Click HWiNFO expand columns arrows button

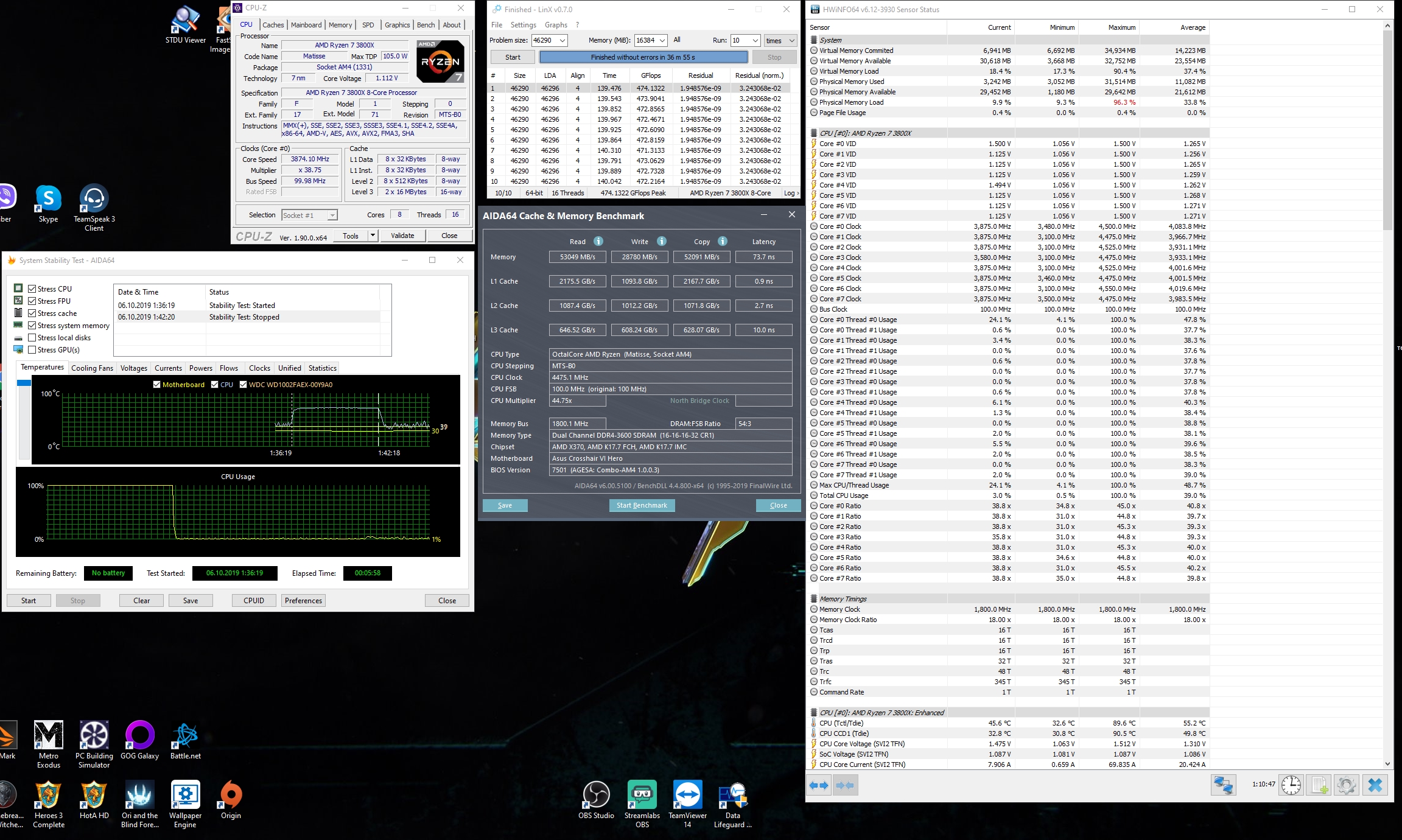819,785
